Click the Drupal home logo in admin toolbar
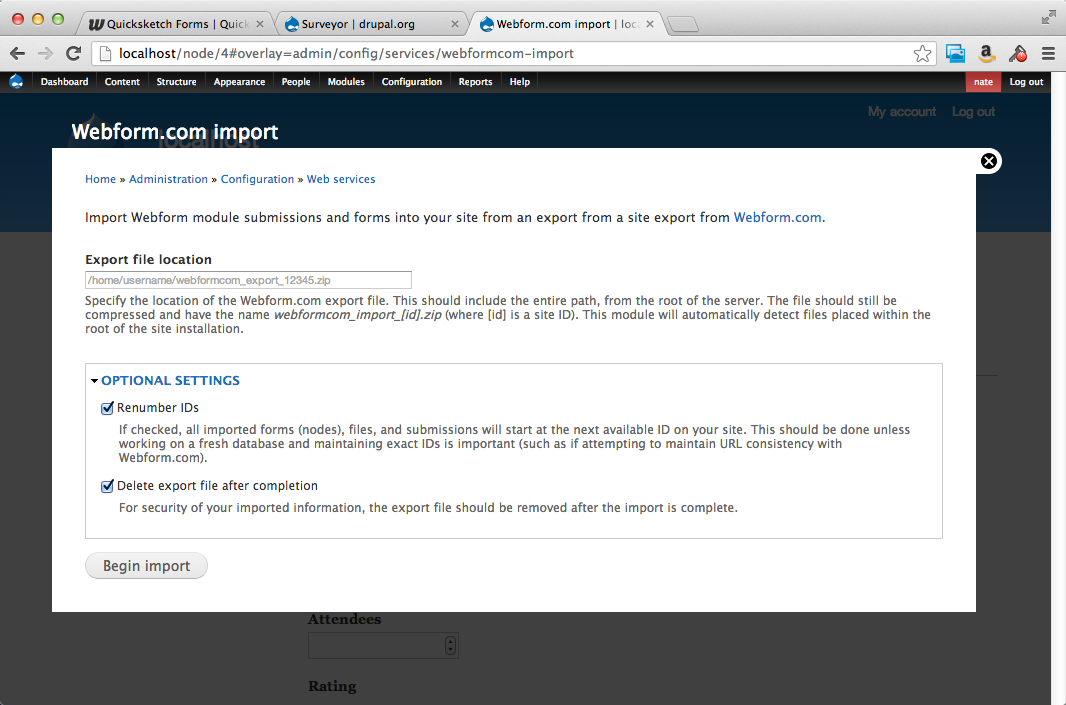Image resolution: width=1066 pixels, height=705 pixels. (x=16, y=82)
